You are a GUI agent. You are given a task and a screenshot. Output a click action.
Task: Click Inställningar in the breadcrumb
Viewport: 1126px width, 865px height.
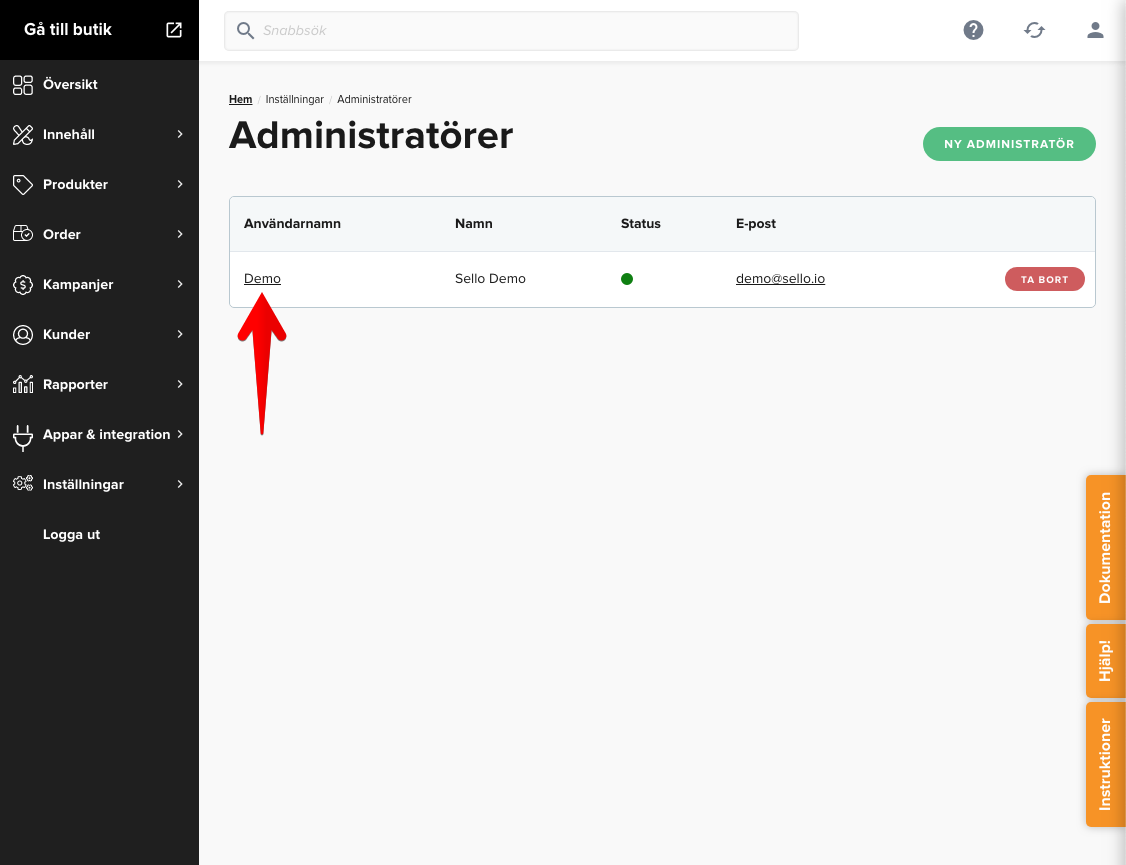point(294,99)
